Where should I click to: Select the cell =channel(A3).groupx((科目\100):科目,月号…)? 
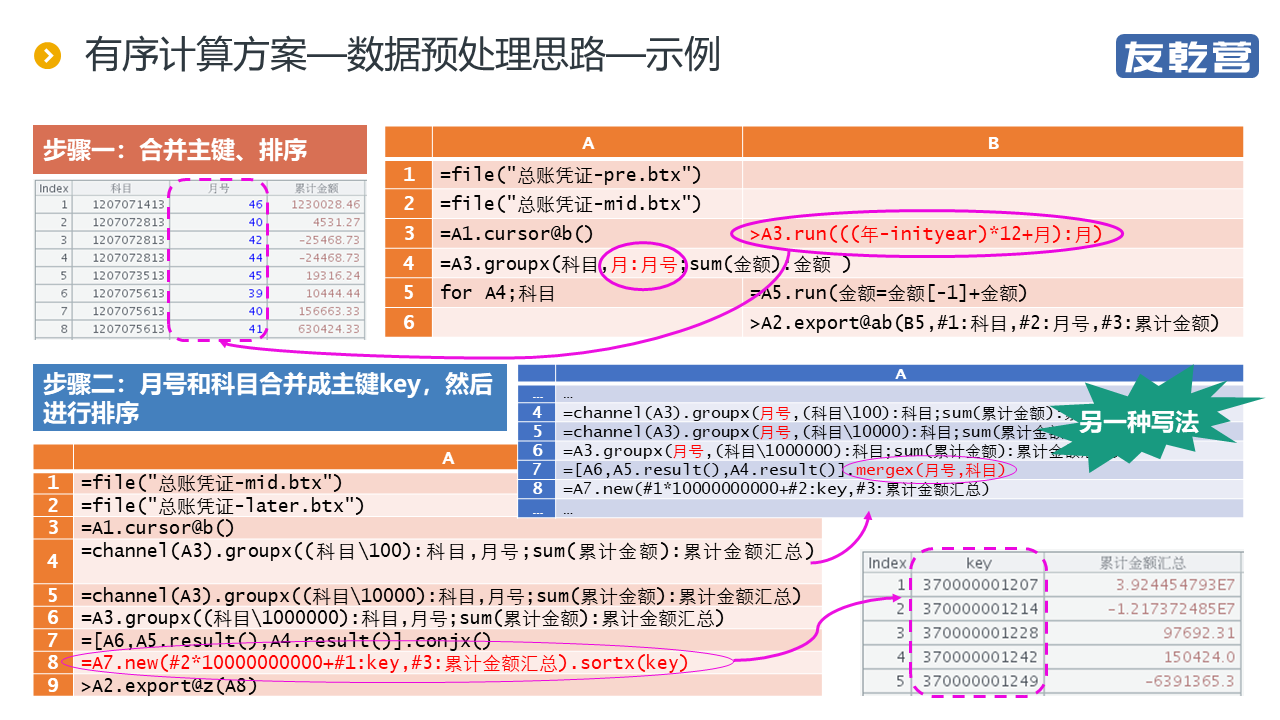pyautogui.click(x=447, y=561)
